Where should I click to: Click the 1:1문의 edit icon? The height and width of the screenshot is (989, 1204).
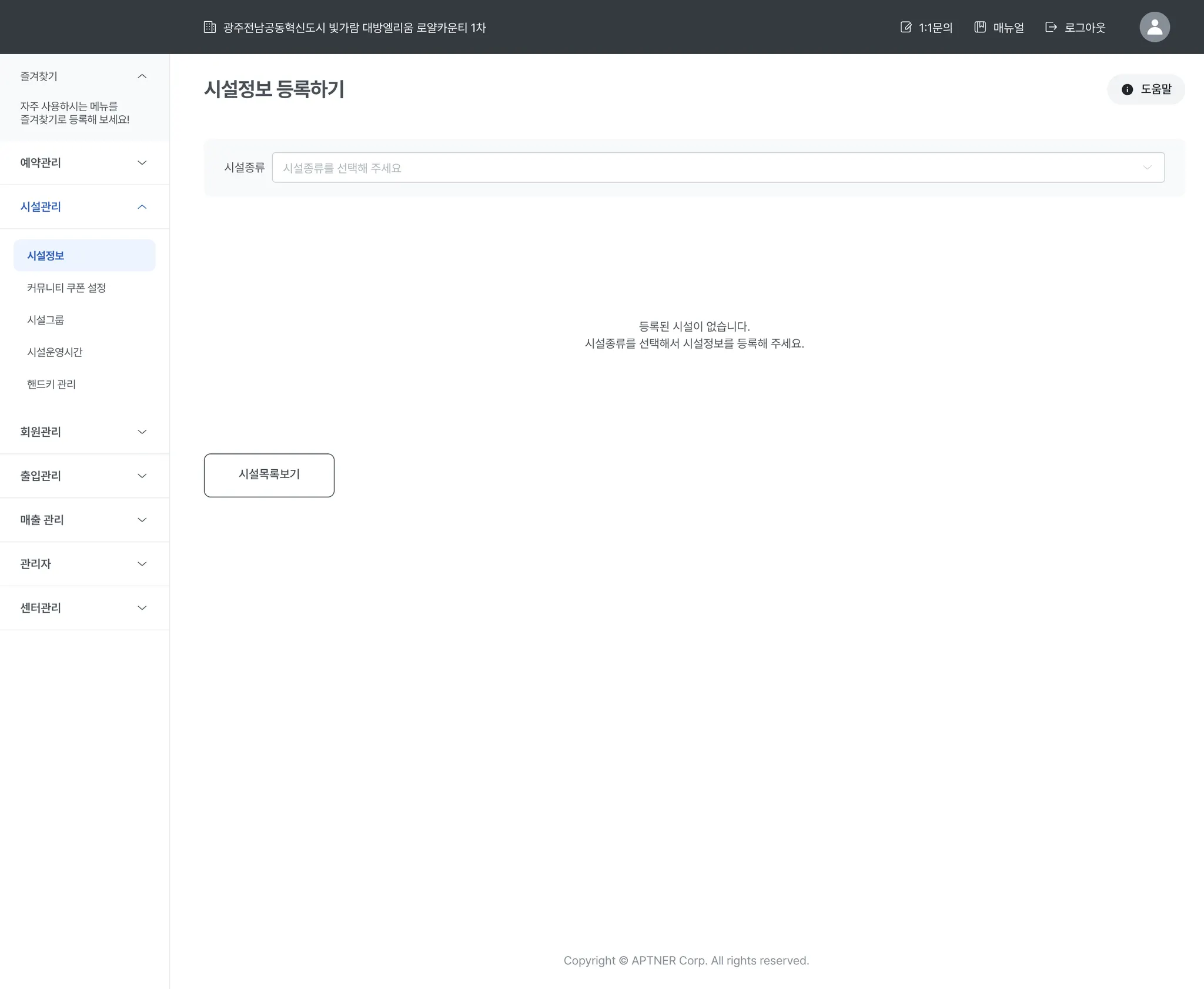point(905,27)
